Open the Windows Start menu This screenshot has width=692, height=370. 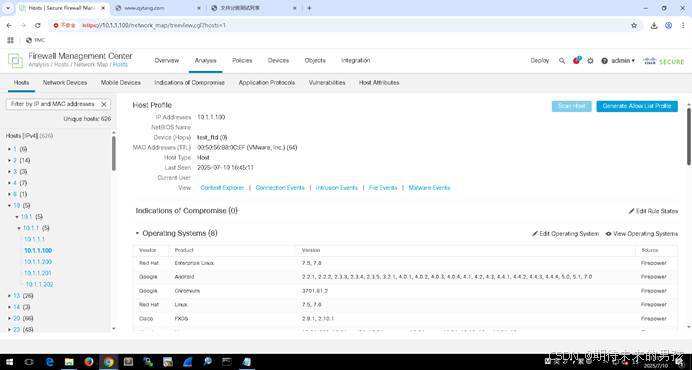(9, 362)
